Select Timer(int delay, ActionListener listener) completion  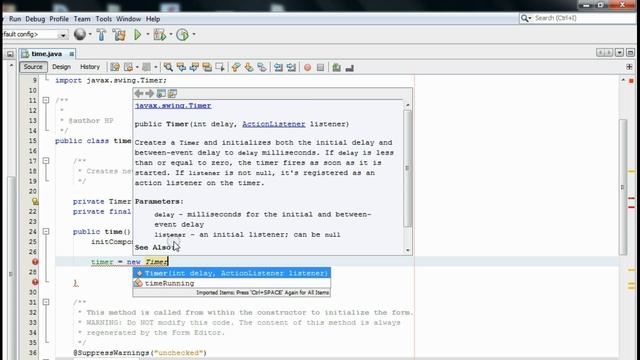[232, 273]
